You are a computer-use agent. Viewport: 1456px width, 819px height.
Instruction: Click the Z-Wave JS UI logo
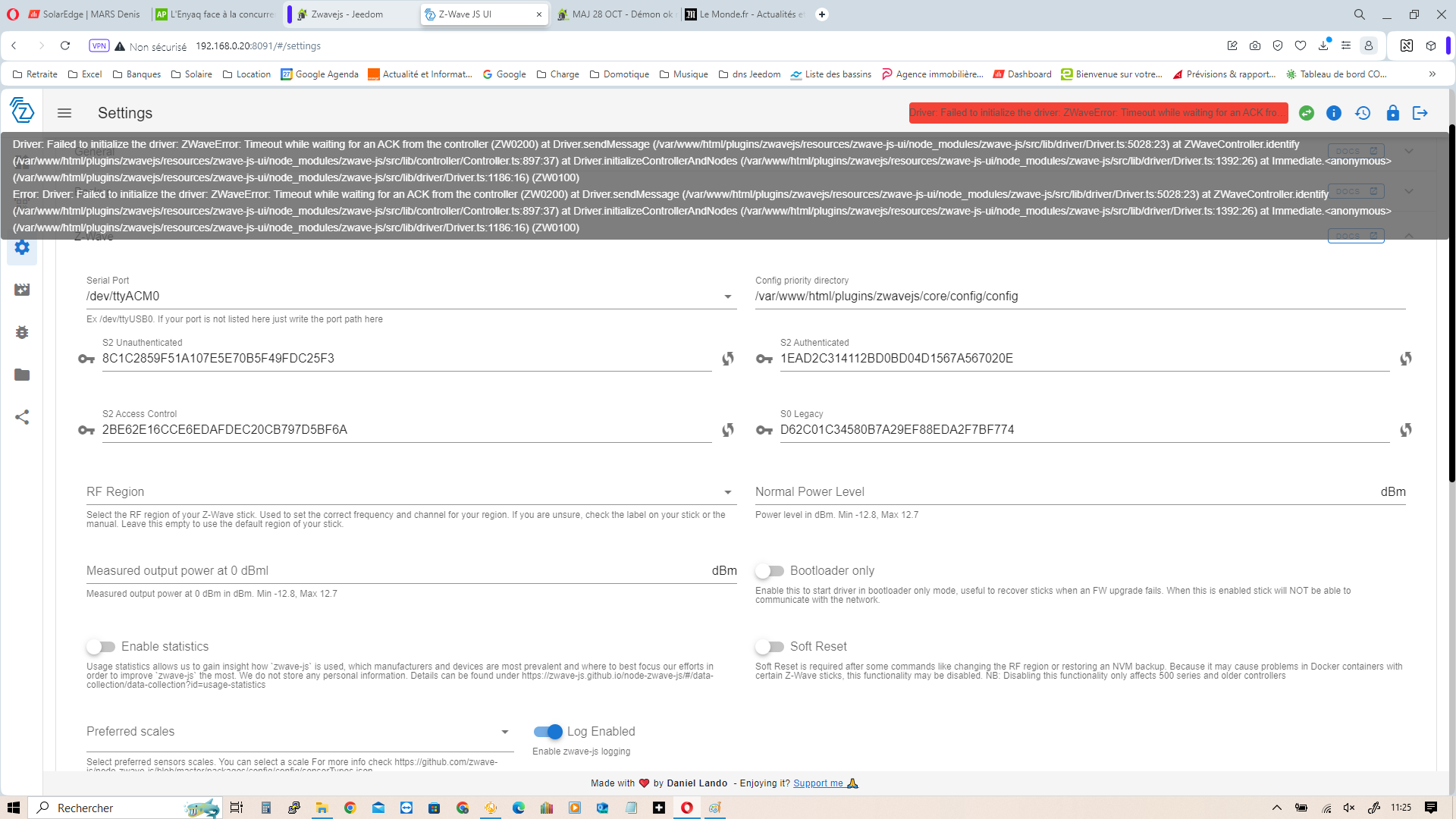click(22, 111)
